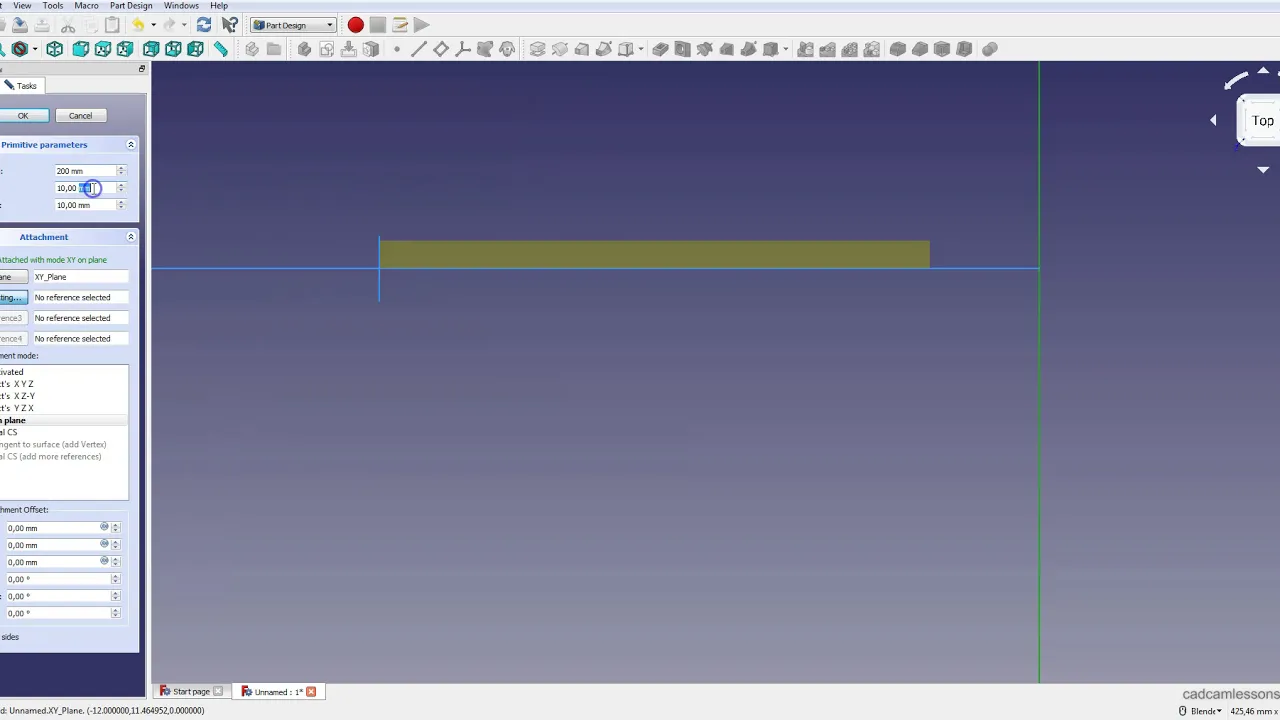Open subtractive primitive dropdown arrow in toolbar

[x=786, y=49]
